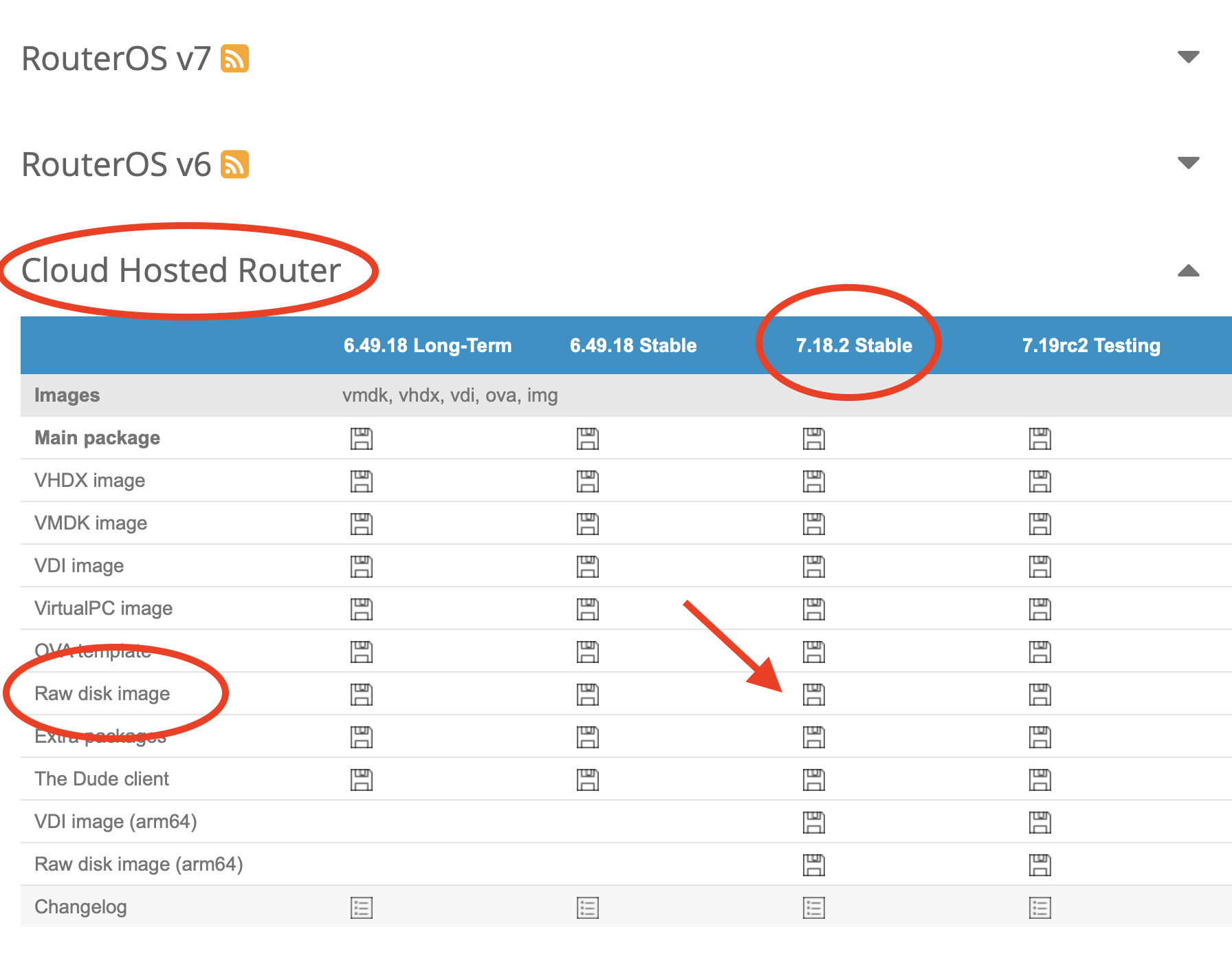The image size is (1232, 967).
Task: Download Raw disk image (arm64) for 7.18.2 Stable
Action: coord(814,865)
